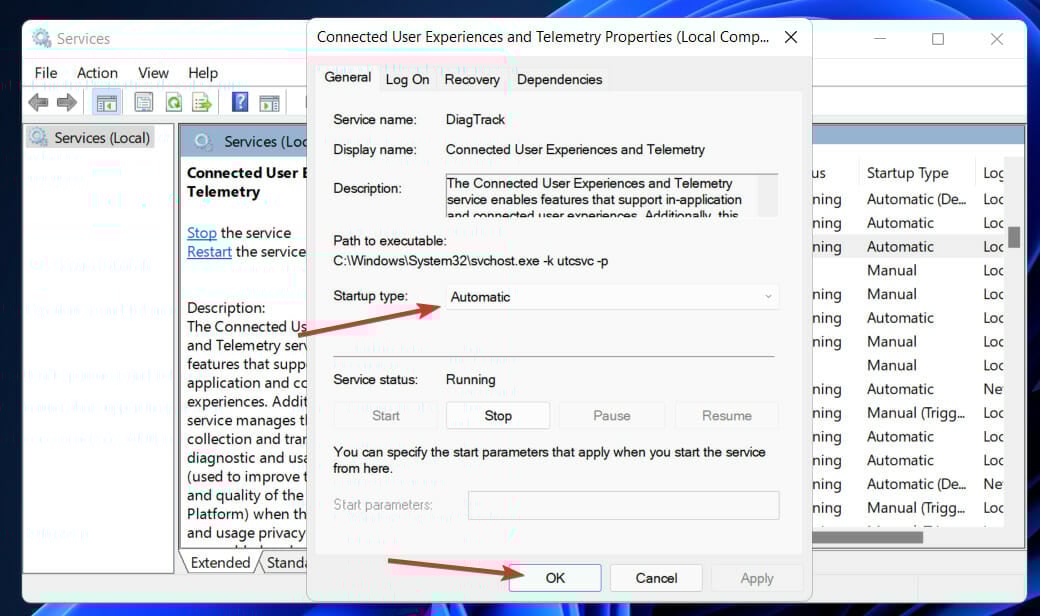This screenshot has height=616, width=1040.
Task: Open the Action menu
Action: tap(97, 72)
